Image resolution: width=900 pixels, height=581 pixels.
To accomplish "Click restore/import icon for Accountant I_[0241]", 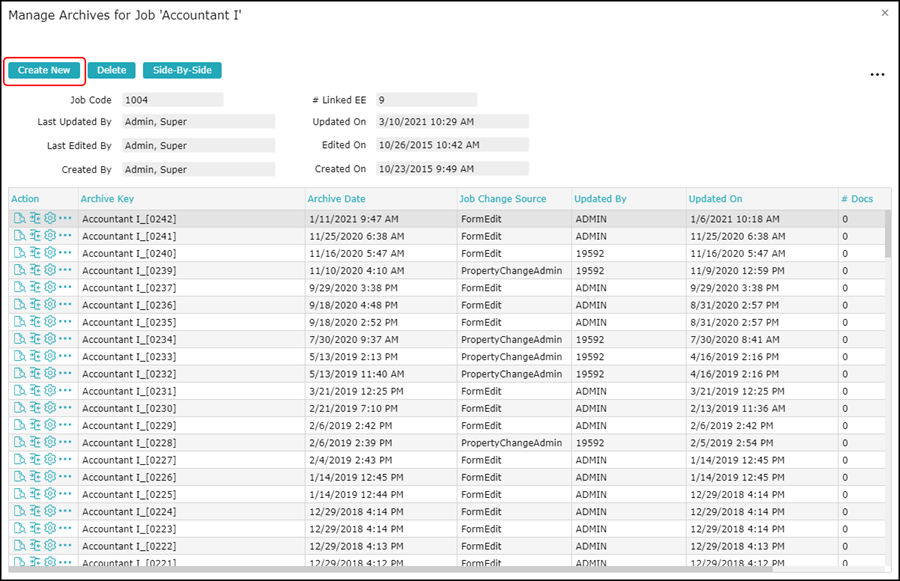I will pos(34,236).
